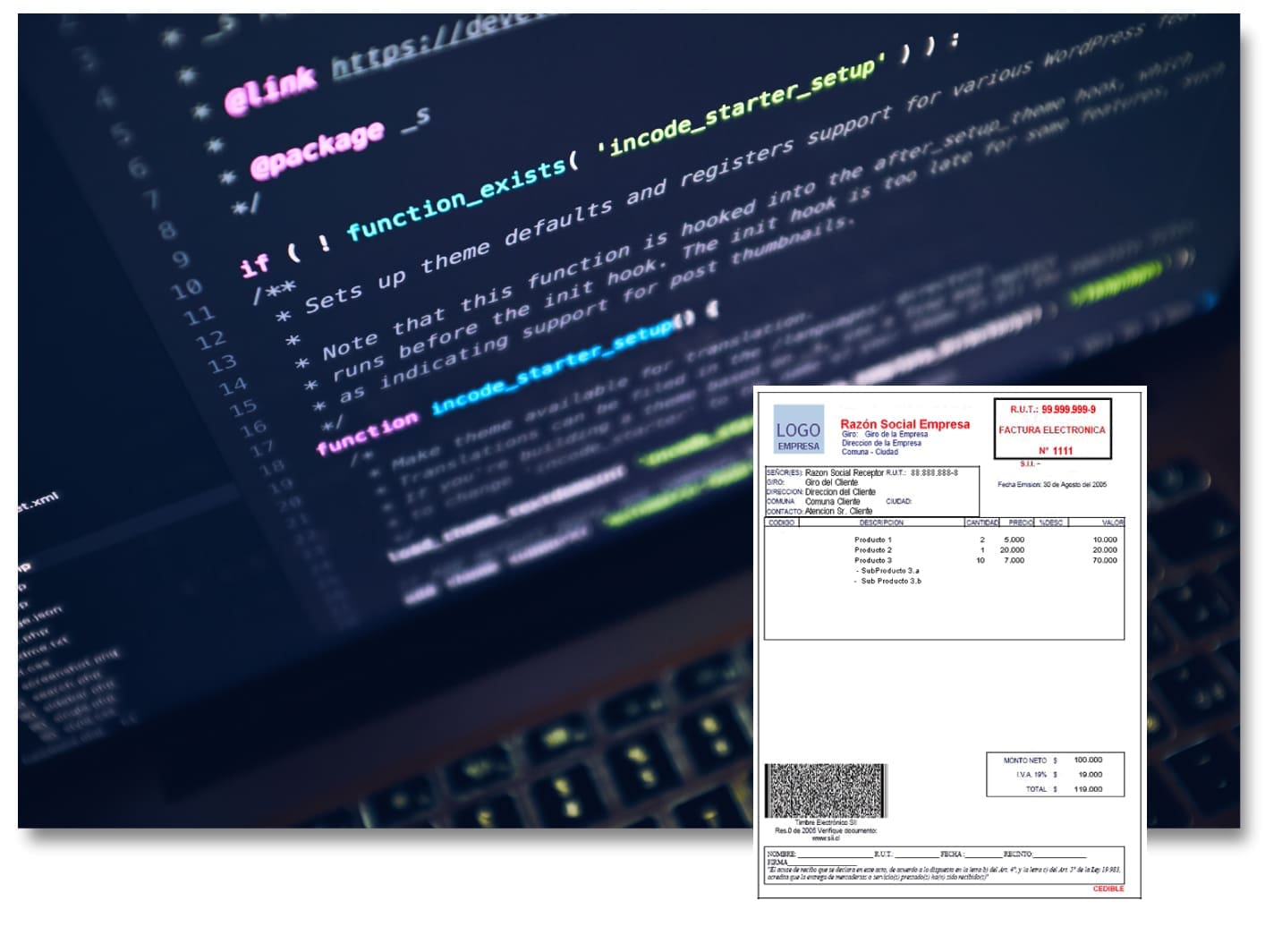Click the PRECIO column header
Viewport: 1282px width, 952px height.
pyautogui.click(x=1021, y=523)
